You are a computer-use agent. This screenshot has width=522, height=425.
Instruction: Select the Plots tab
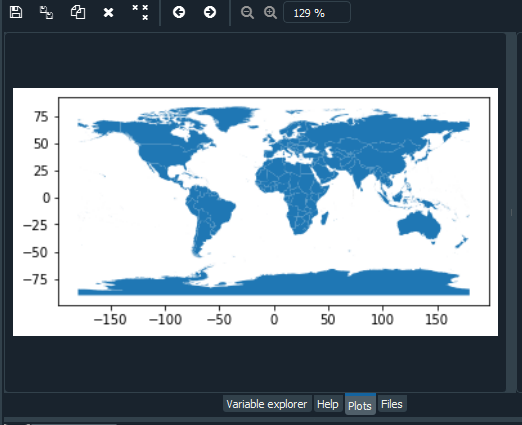tap(360, 405)
